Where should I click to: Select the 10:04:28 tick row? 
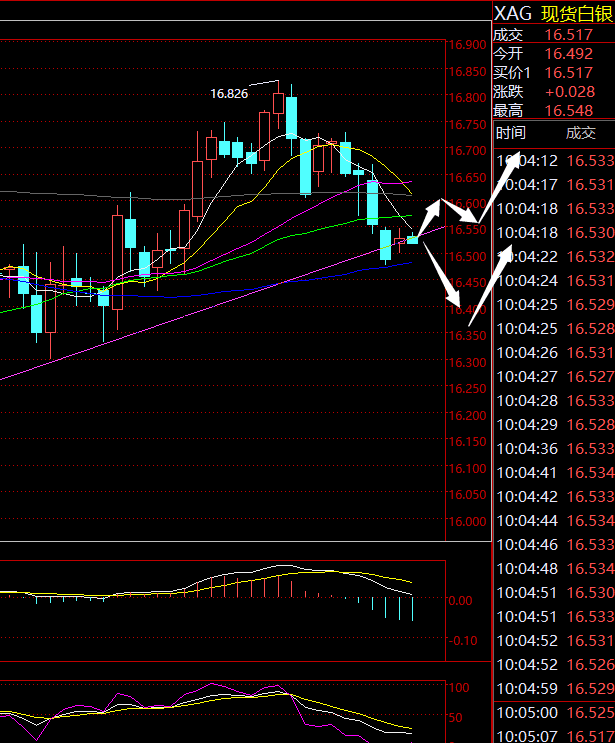(554, 400)
